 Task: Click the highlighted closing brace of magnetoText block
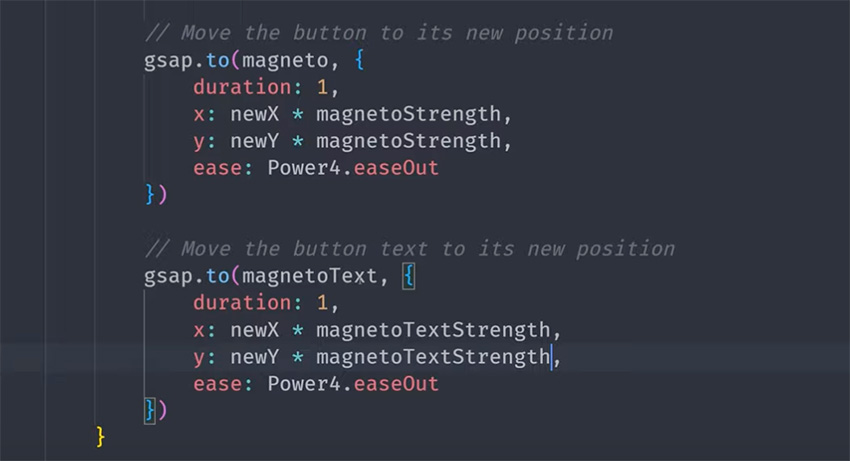tap(150, 410)
